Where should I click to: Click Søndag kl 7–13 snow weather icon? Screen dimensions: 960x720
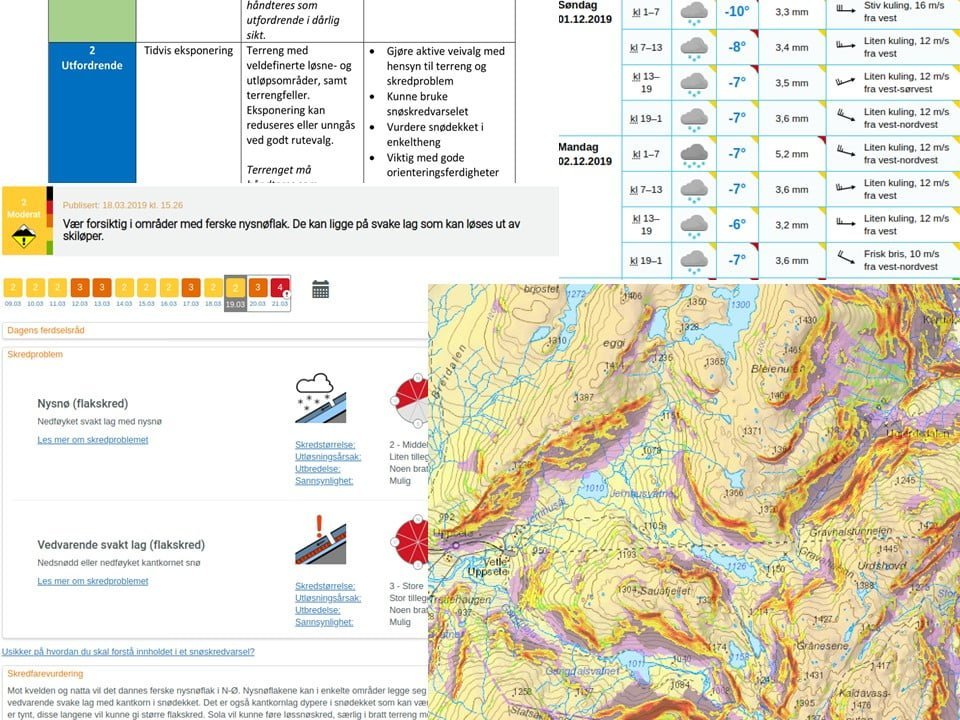pyautogui.click(x=694, y=48)
